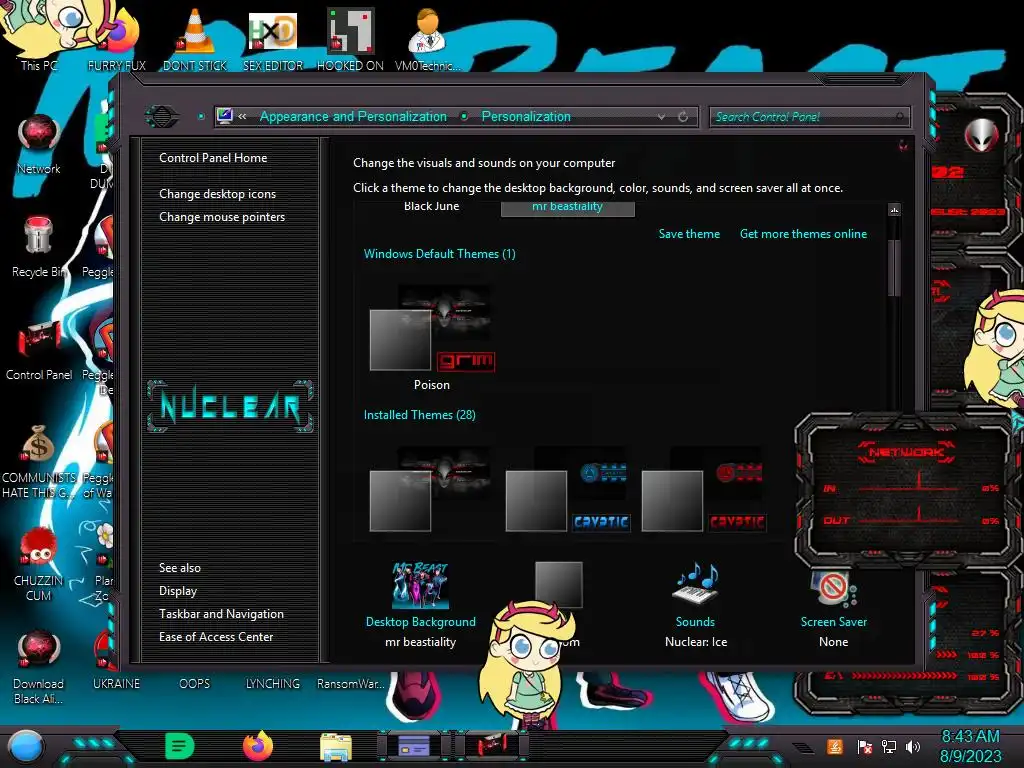The width and height of the screenshot is (1024, 768).
Task: Click the double chevron breadcrumb expander
Action: [242, 117]
